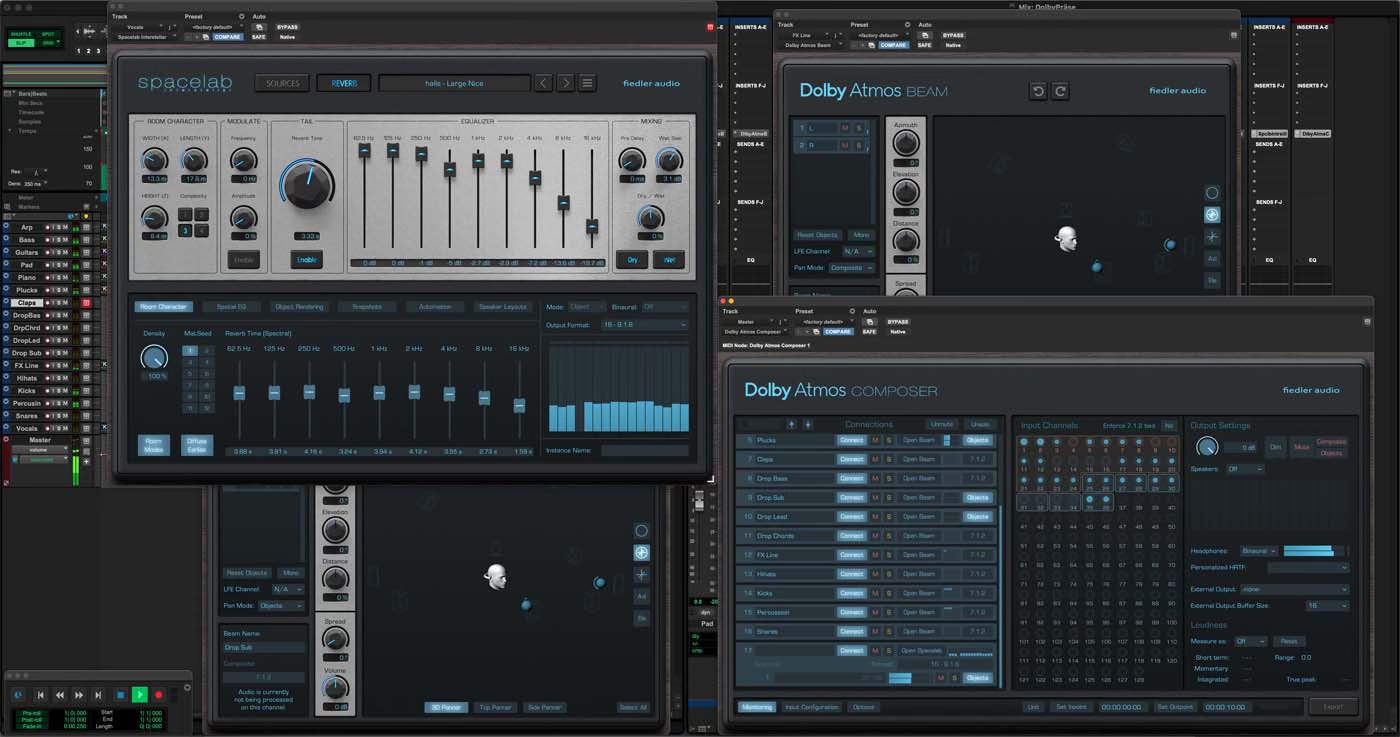The image size is (1400, 737).
Task: Open the Spacelab preset list menu icon
Action: 588,83
